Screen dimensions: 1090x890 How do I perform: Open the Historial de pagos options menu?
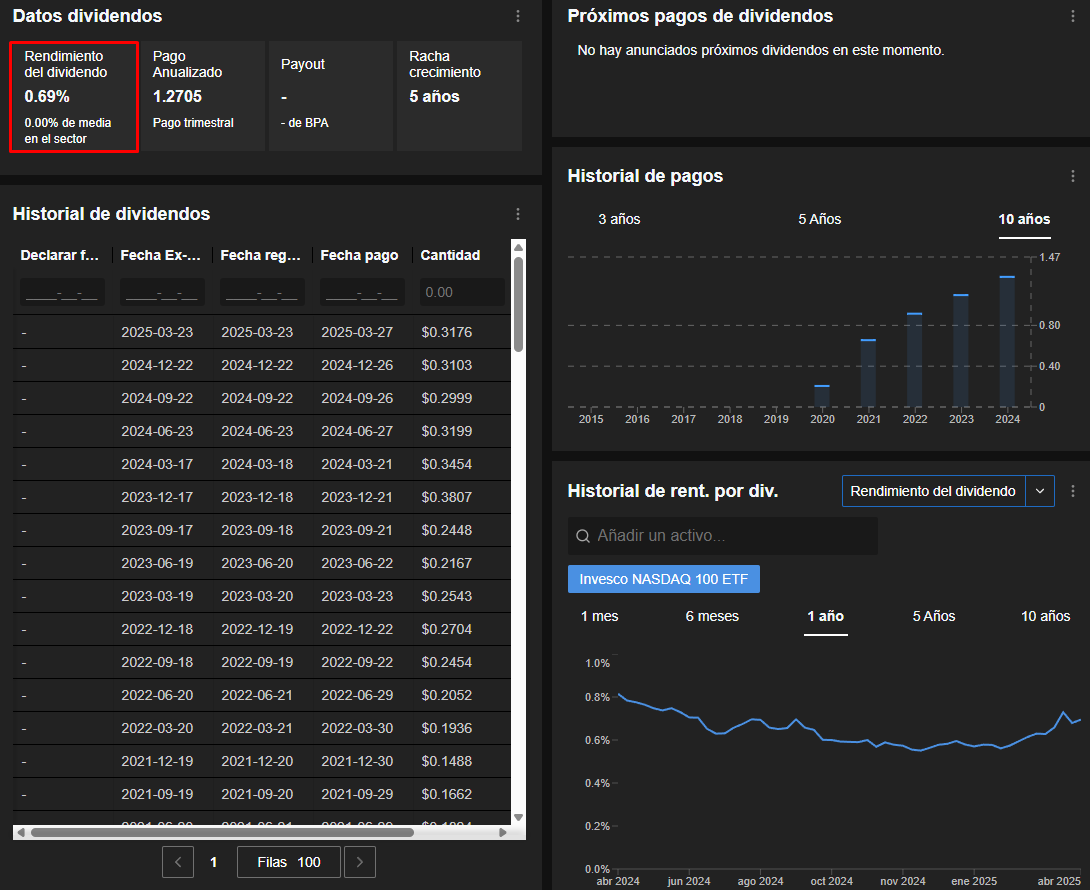(1073, 176)
